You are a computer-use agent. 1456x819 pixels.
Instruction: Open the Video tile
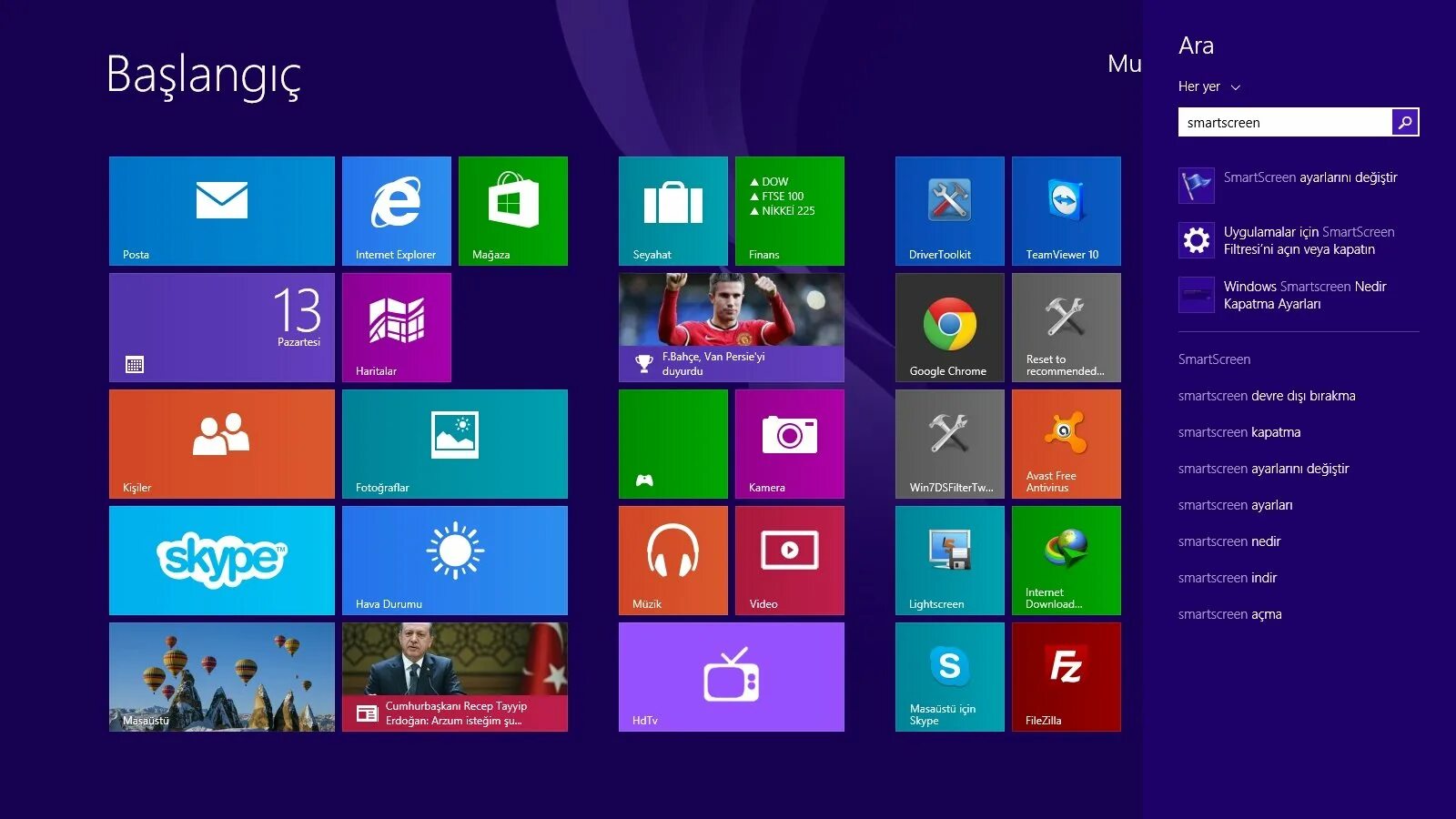[x=790, y=561]
